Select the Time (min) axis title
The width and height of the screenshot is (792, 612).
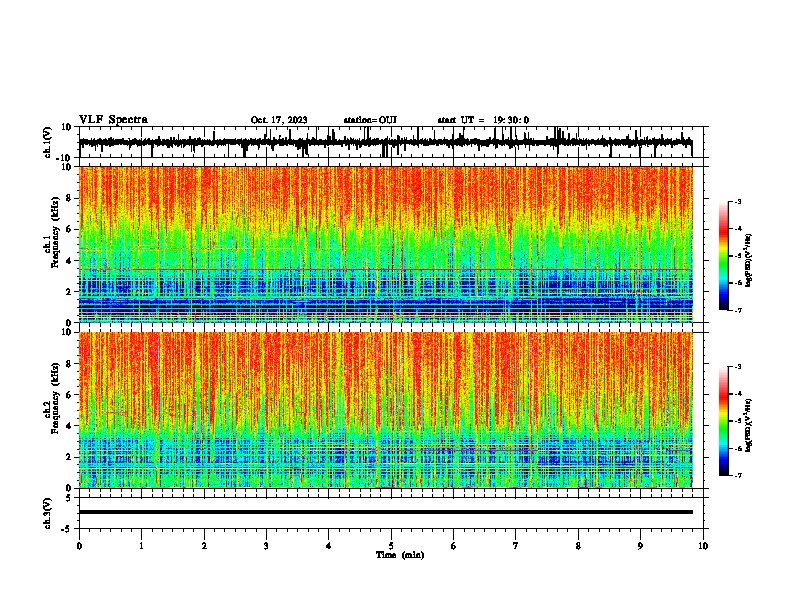[400, 555]
